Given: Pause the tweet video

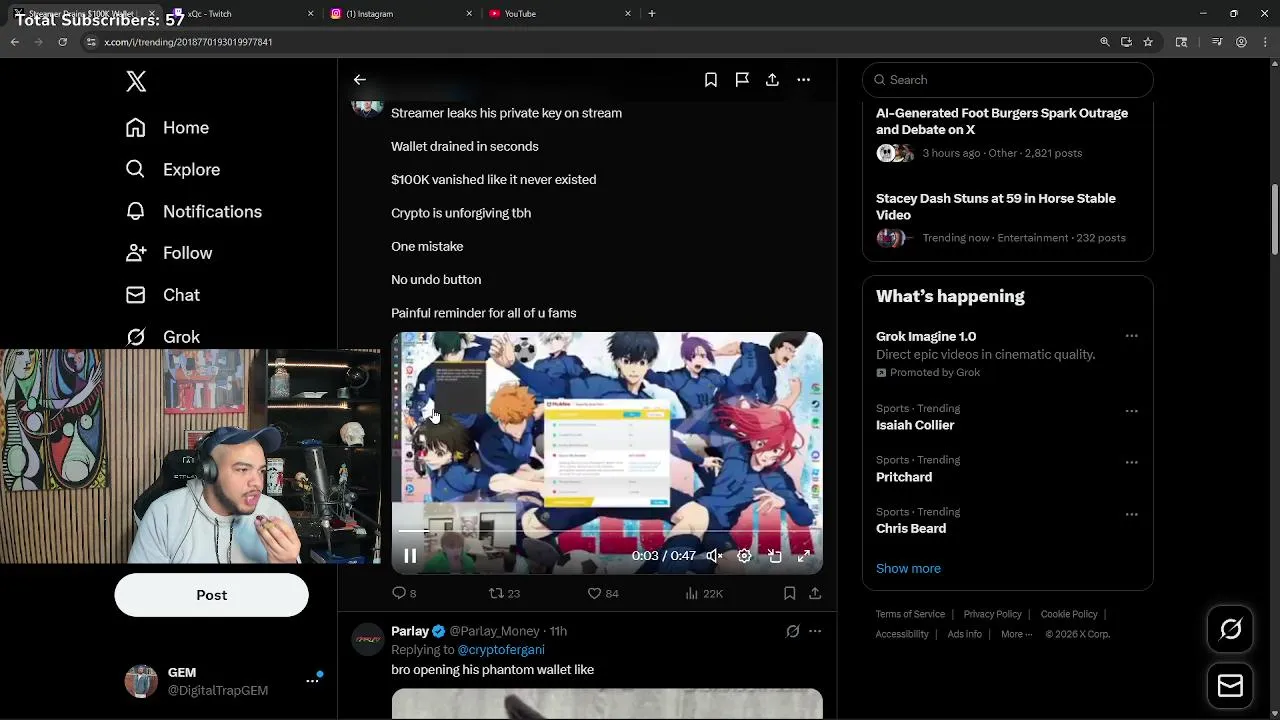Looking at the screenshot, I should click(410, 556).
